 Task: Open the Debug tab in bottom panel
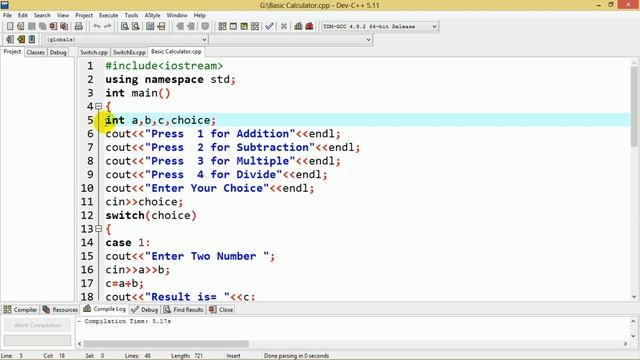coord(145,310)
